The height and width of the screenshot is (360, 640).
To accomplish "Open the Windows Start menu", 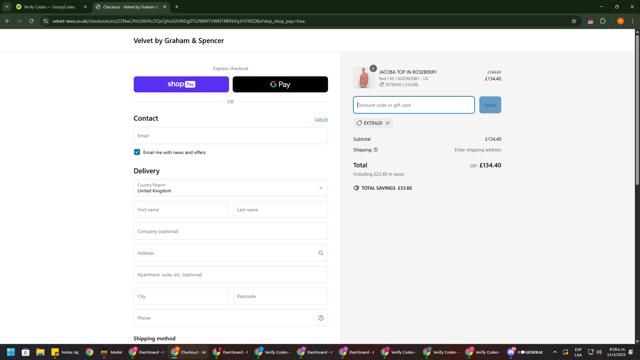I will tap(11, 352).
